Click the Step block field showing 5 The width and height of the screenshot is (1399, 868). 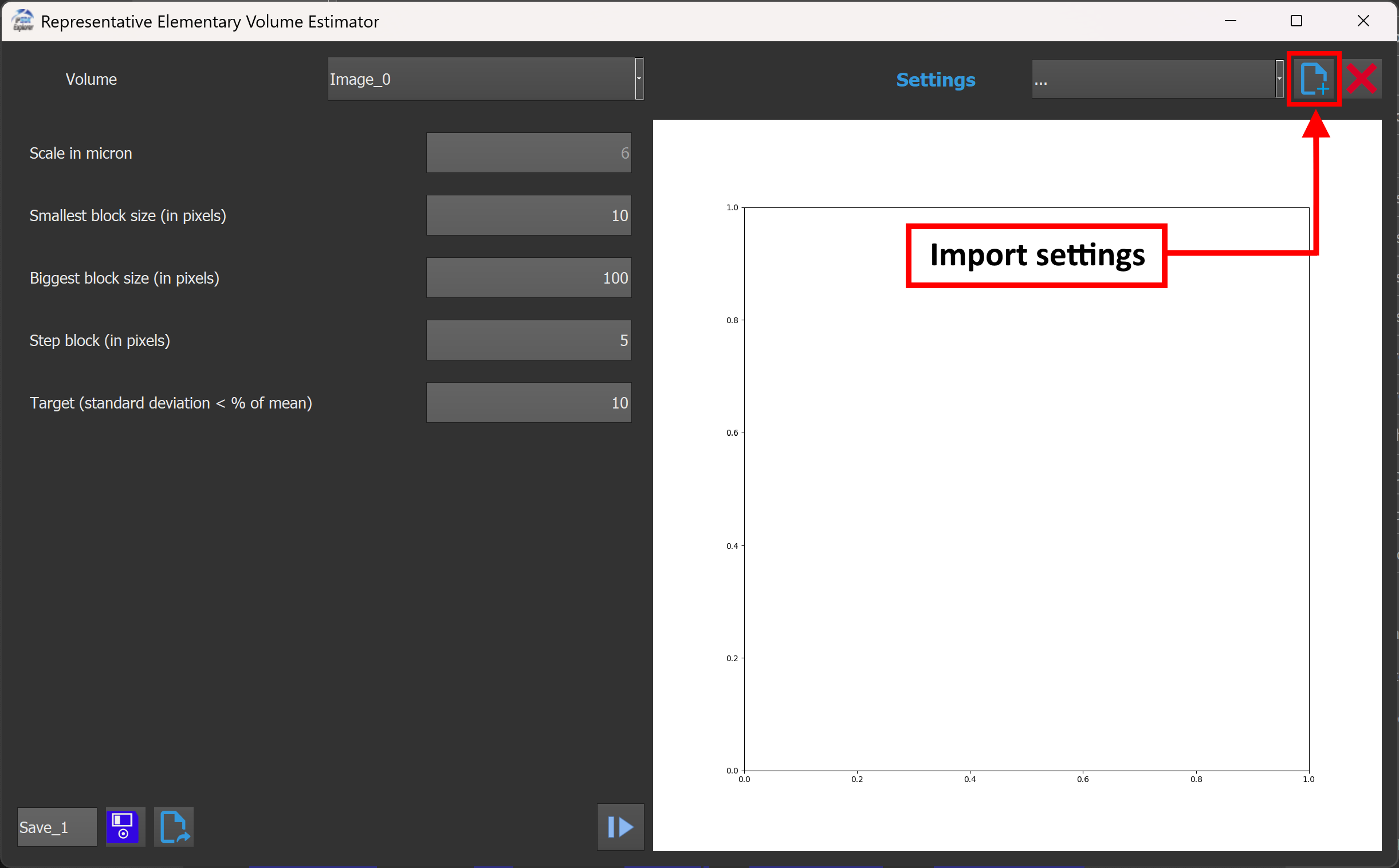point(528,339)
